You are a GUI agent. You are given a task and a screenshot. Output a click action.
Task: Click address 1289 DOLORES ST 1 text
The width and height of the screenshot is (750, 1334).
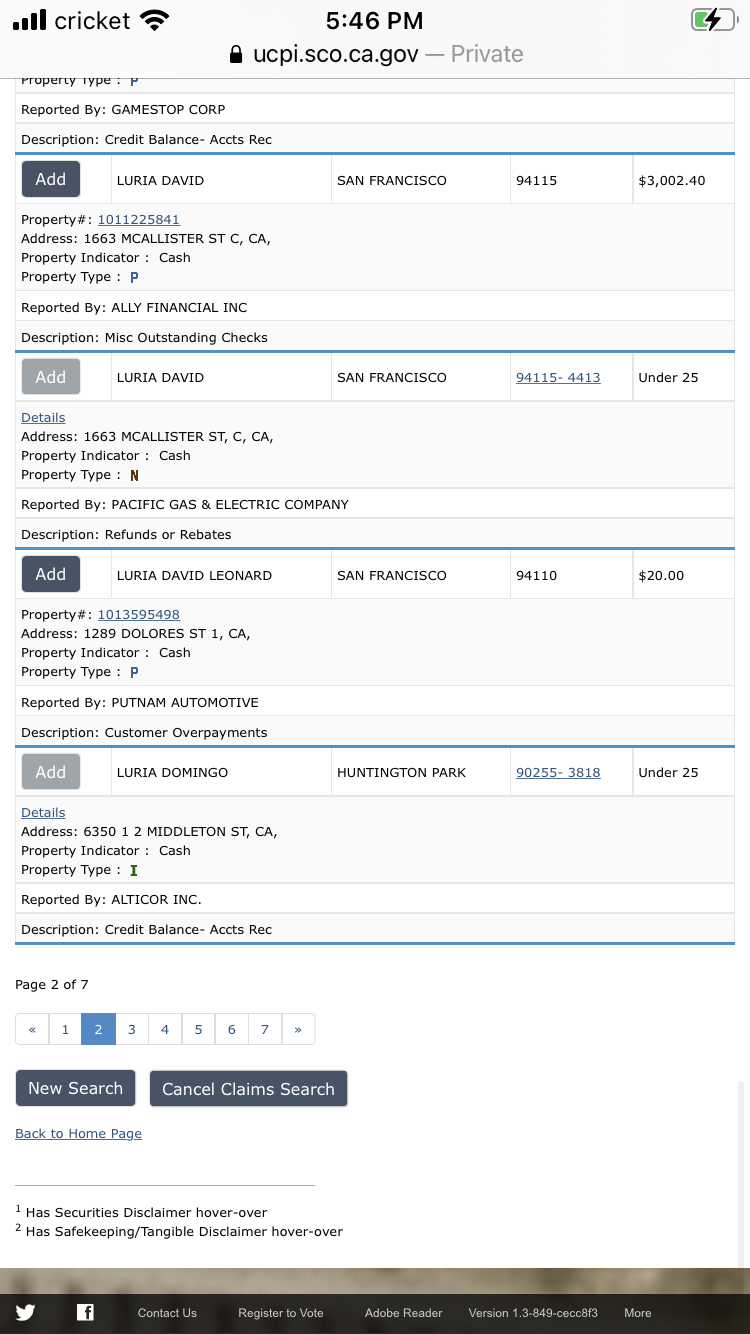(136, 633)
